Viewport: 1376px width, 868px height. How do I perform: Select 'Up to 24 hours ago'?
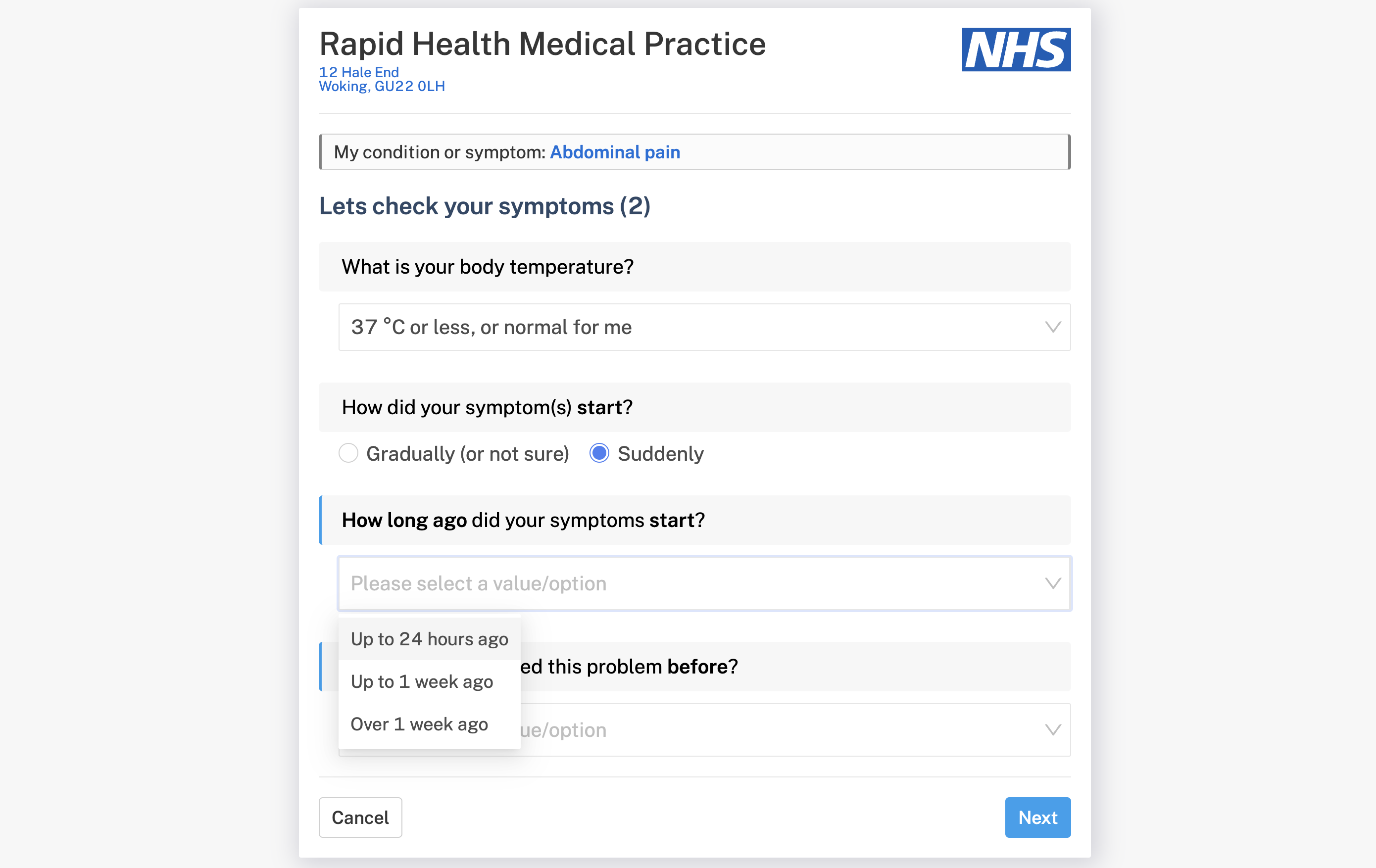click(429, 639)
